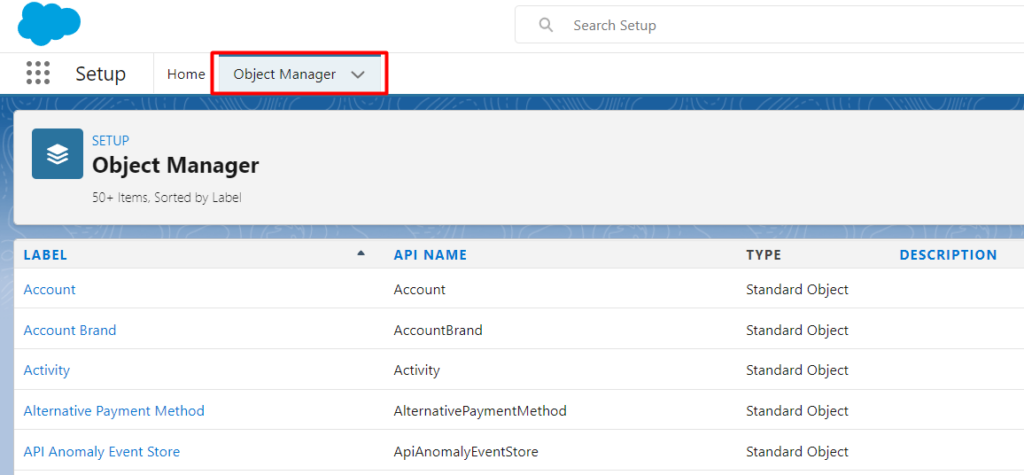The image size is (1024, 475).
Task: Select the Object Manager tab
Action: [x=284, y=74]
